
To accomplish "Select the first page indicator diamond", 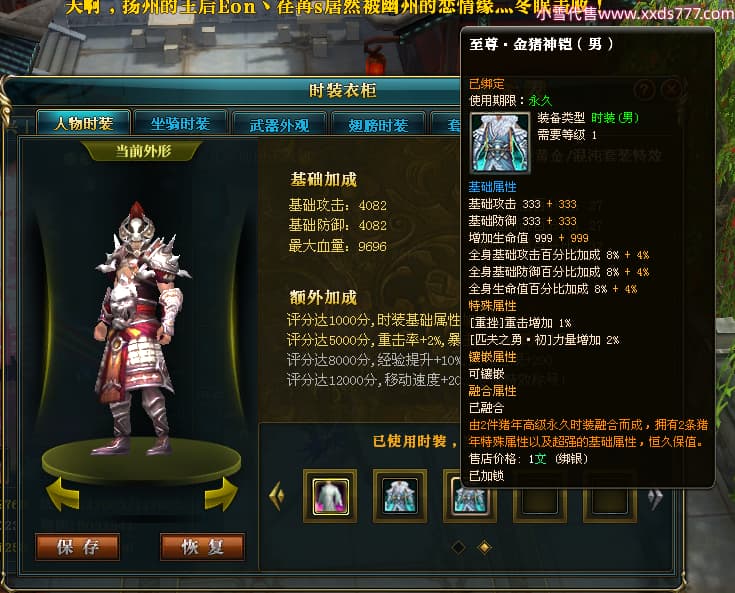I will pos(458,547).
